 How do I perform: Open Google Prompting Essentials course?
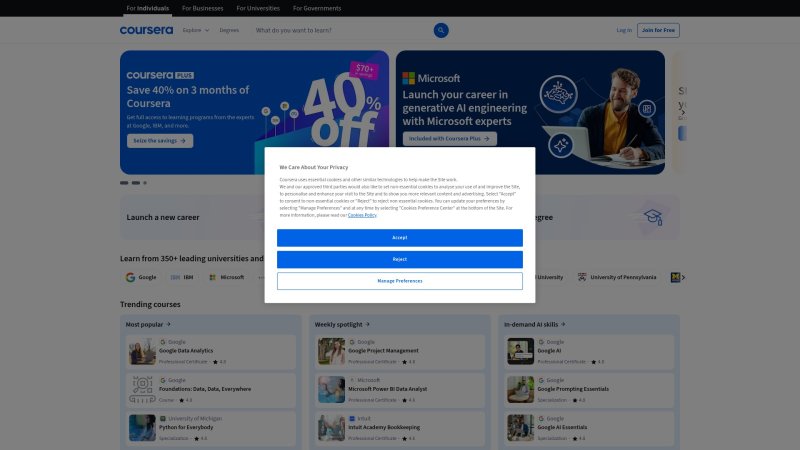click(589, 390)
